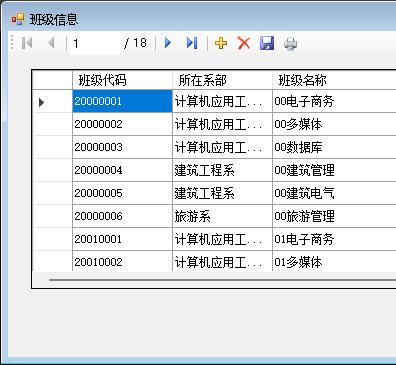
Task: Select 00建筑管理 class name cell
Action: pyautogui.click(x=334, y=170)
